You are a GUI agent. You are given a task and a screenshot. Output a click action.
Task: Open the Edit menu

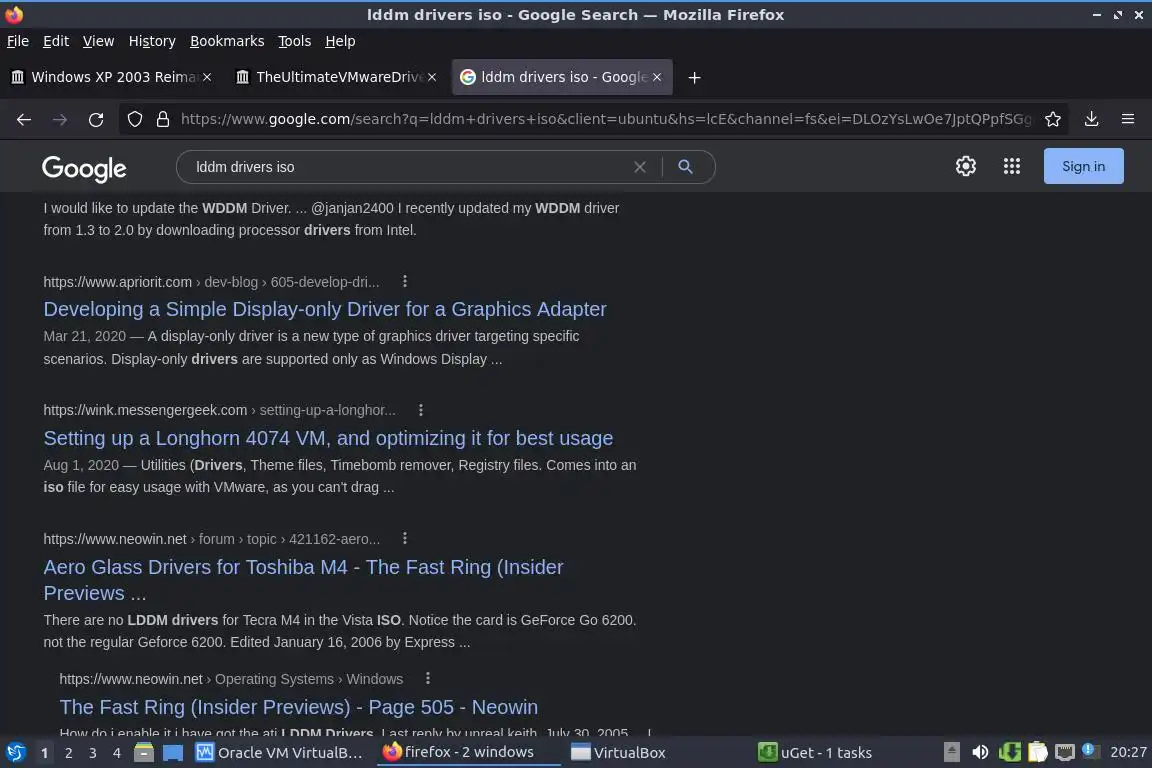[56, 41]
